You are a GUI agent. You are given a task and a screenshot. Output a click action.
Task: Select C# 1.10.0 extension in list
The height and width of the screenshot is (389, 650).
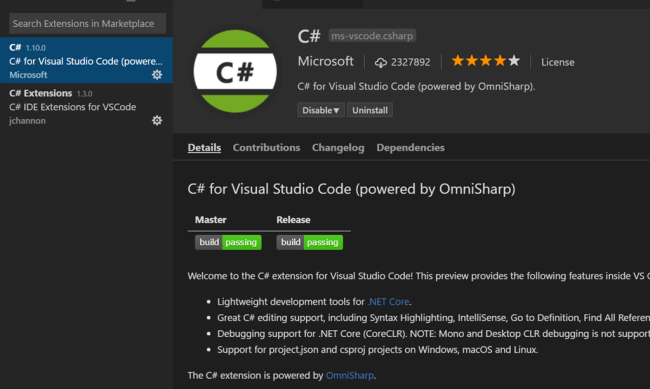click(86, 61)
